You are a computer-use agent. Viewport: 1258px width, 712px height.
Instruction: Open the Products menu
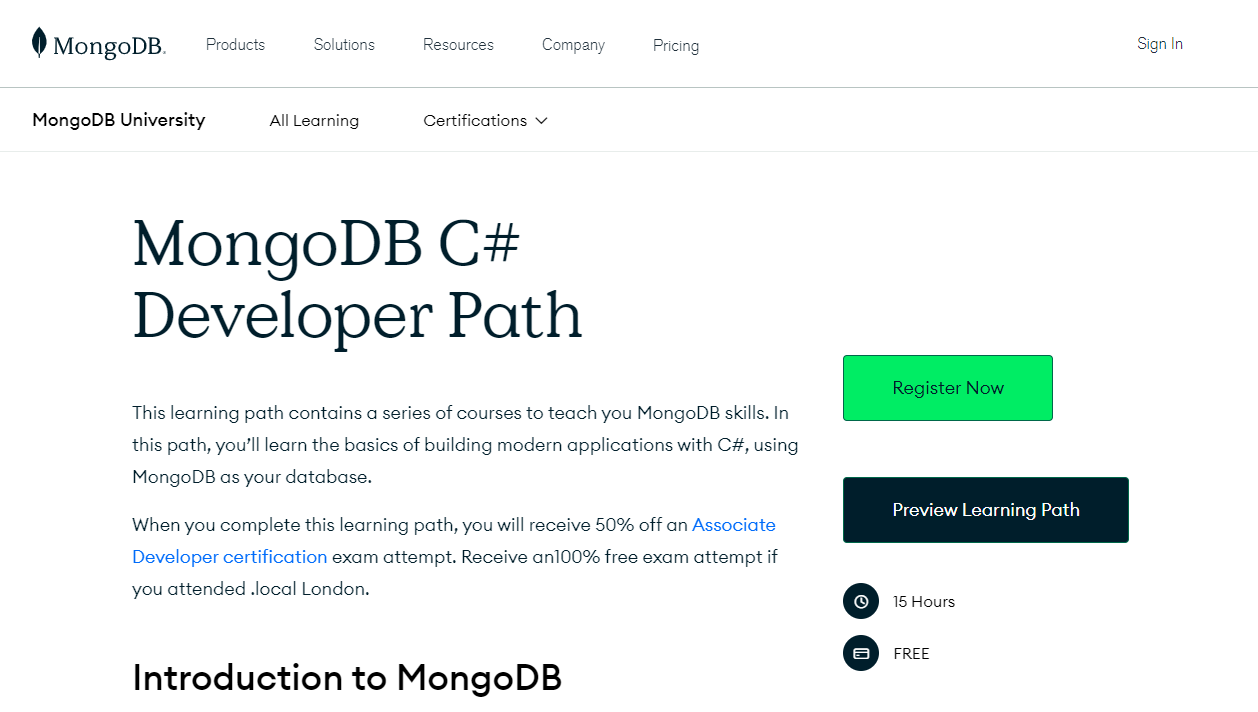(235, 45)
